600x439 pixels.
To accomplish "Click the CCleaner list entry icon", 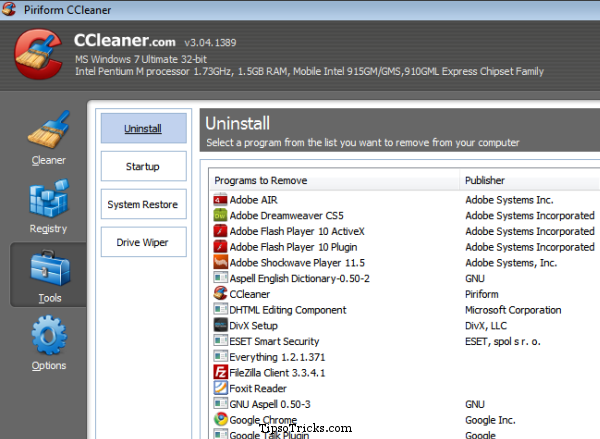I will (220, 294).
